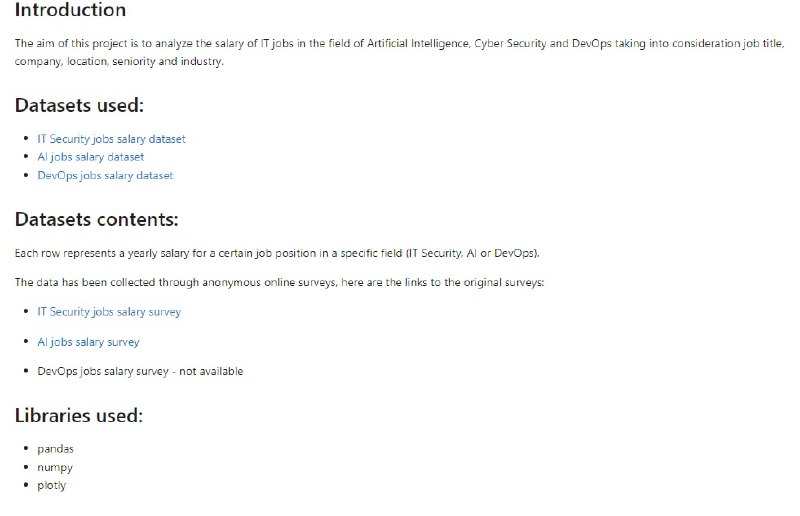Click the numpy list item
The image size is (800, 516).
54,467
